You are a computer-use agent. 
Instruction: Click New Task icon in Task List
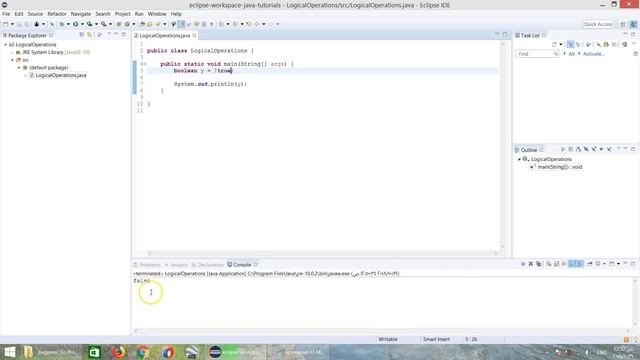click(554, 44)
